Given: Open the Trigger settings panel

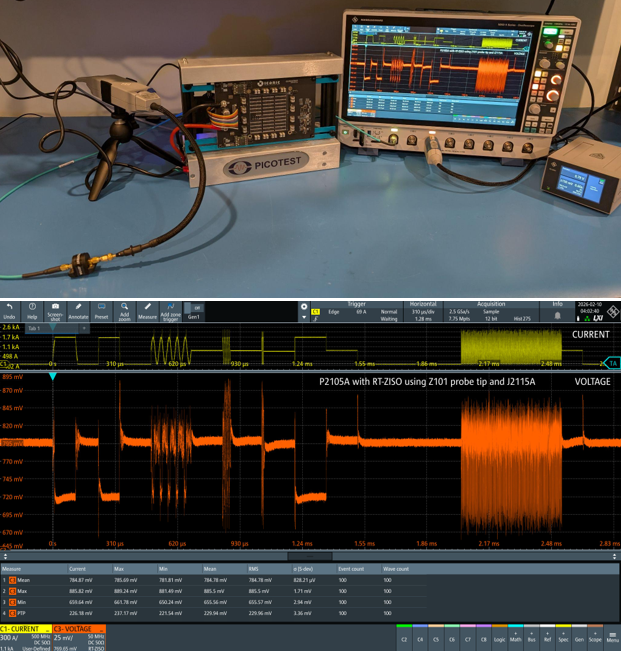Looking at the screenshot, I should coord(356,311).
